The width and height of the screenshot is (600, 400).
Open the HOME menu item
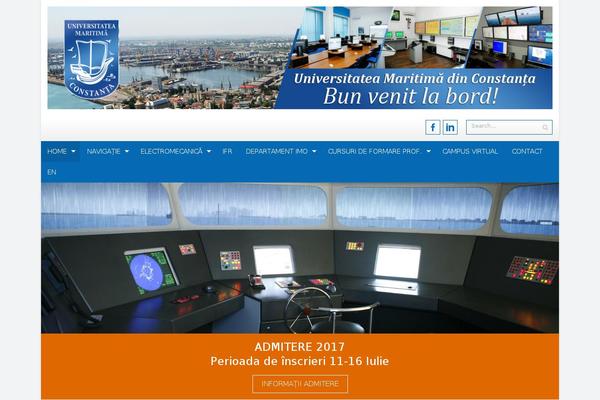[x=57, y=151]
